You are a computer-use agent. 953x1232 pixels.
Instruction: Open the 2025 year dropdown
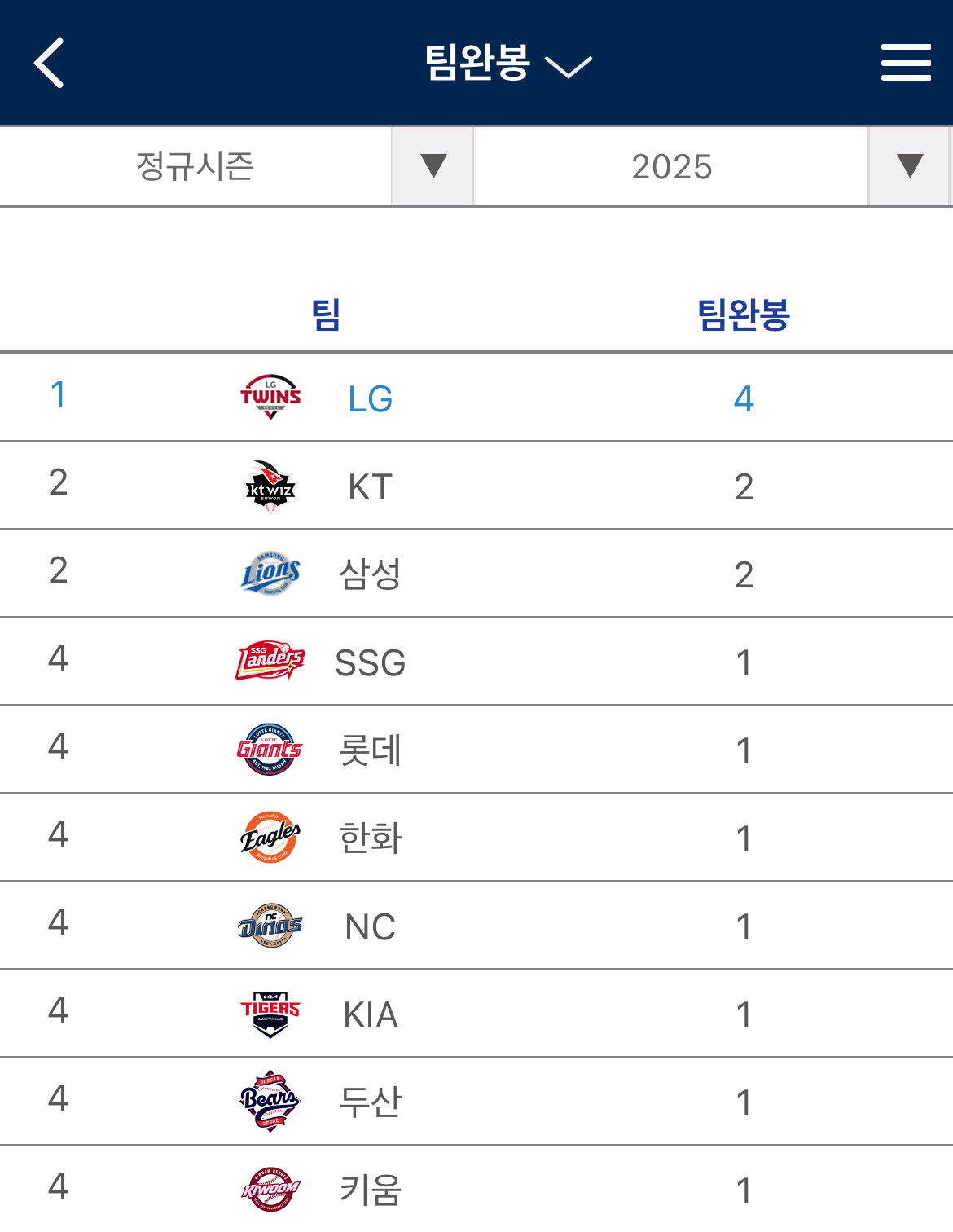click(x=713, y=166)
